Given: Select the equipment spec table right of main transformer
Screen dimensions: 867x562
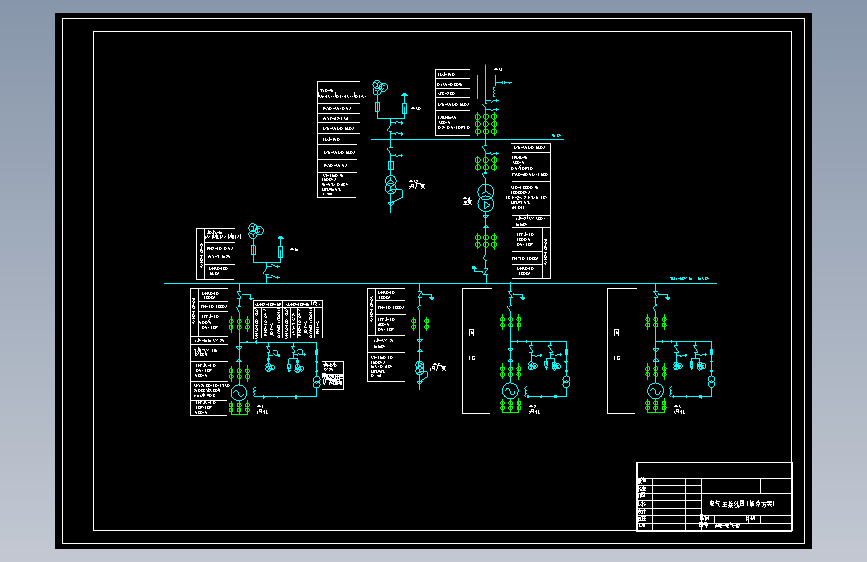Looking at the screenshot, I should coord(531,211).
